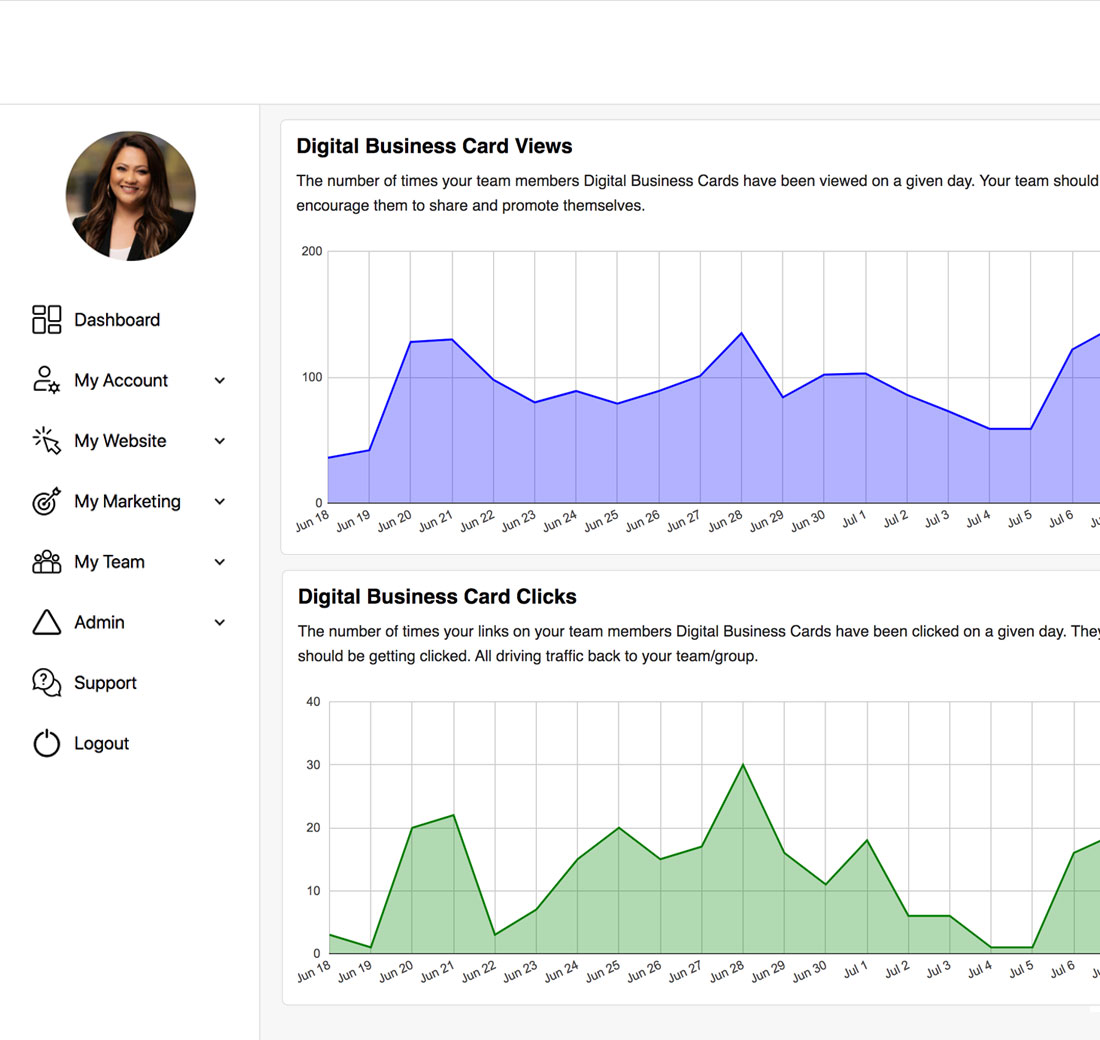Viewport: 1100px width, 1040px height.
Task: Open the Admin menu label
Action: (99, 622)
